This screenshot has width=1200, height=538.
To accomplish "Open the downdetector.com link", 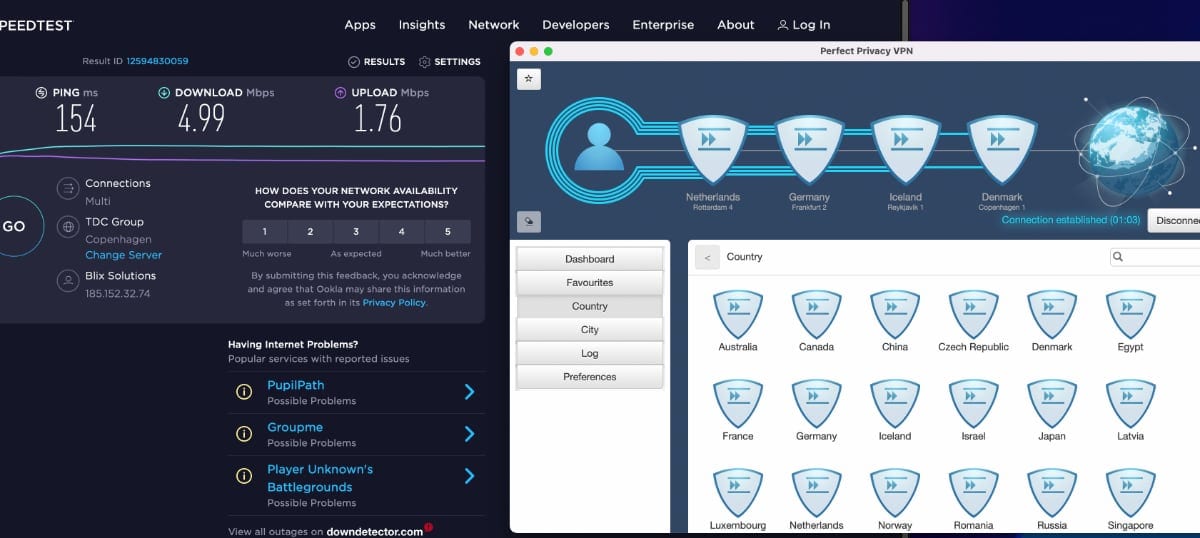I will [375, 532].
